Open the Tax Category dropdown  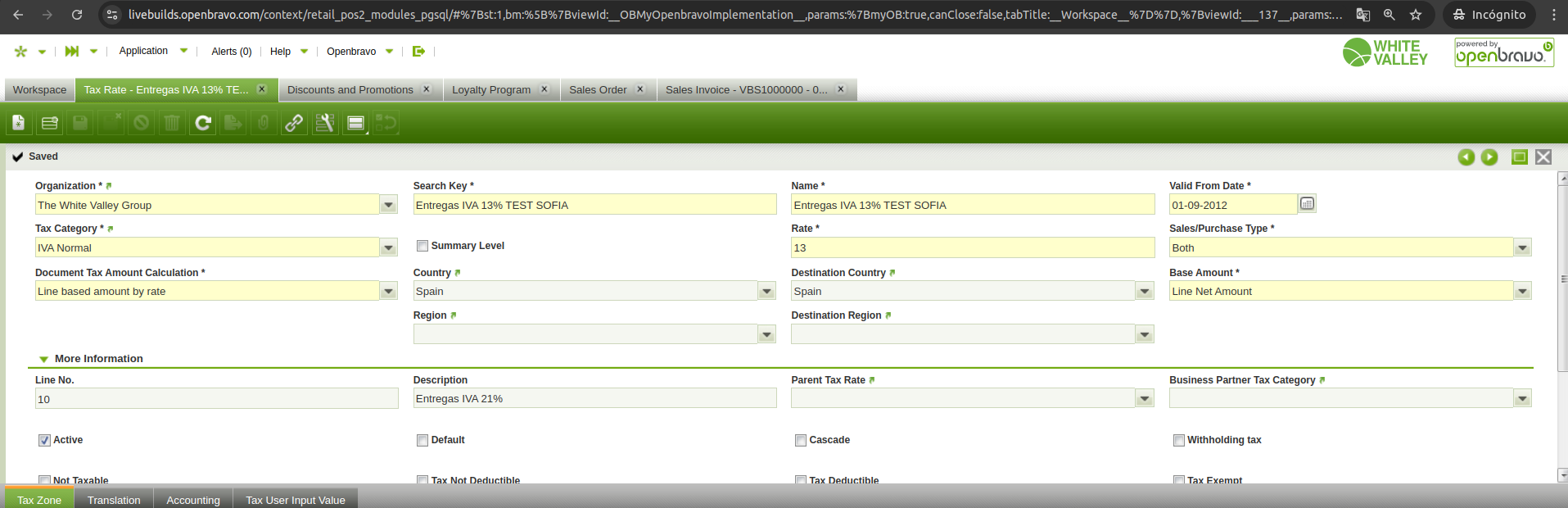(389, 247)
